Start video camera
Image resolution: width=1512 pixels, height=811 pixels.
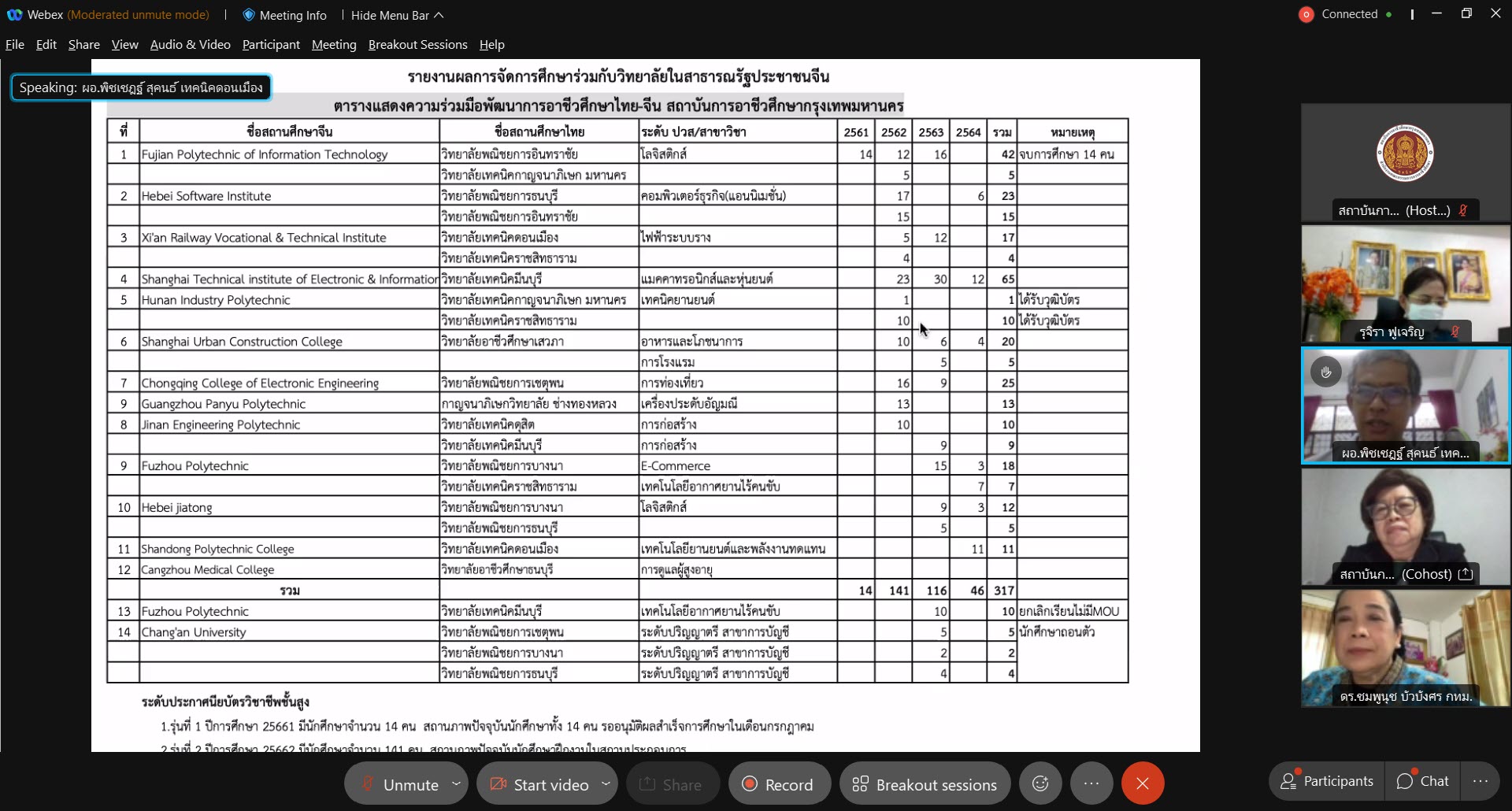(539, 784)
